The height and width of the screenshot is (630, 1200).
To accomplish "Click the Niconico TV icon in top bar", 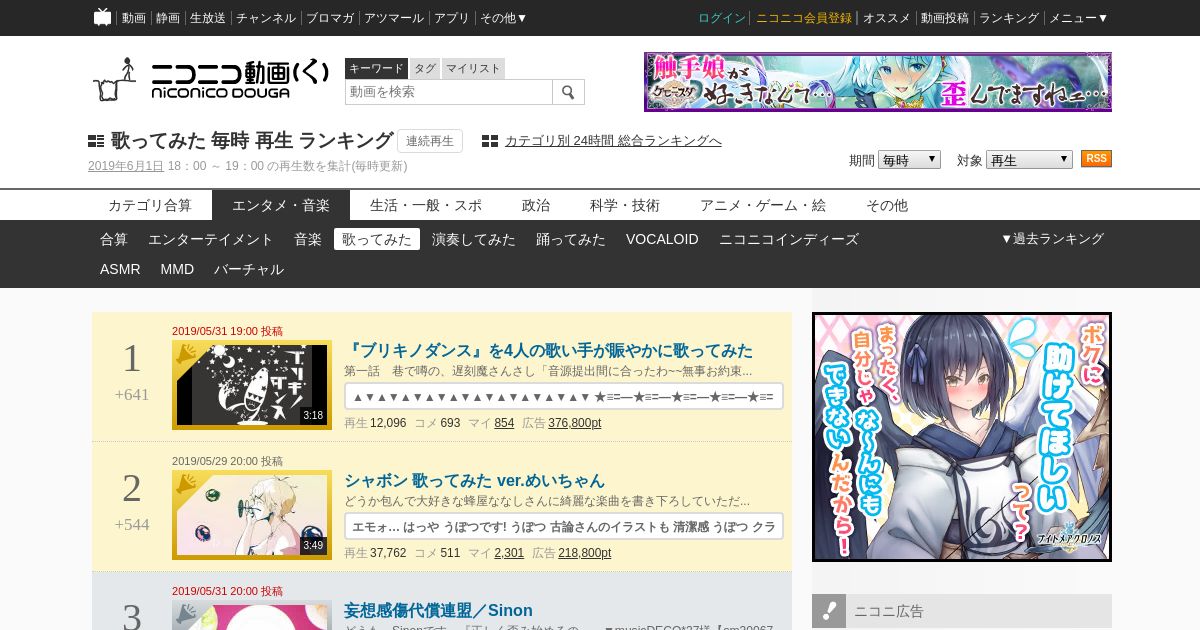I will click(102, 17).
